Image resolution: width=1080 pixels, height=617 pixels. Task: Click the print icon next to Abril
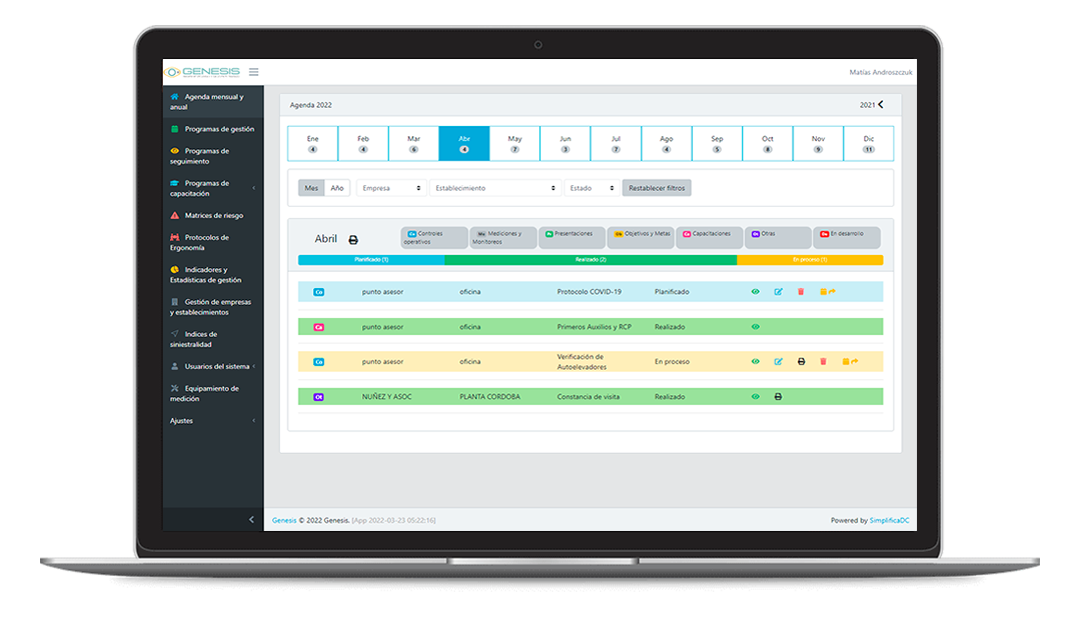(353, 240)
